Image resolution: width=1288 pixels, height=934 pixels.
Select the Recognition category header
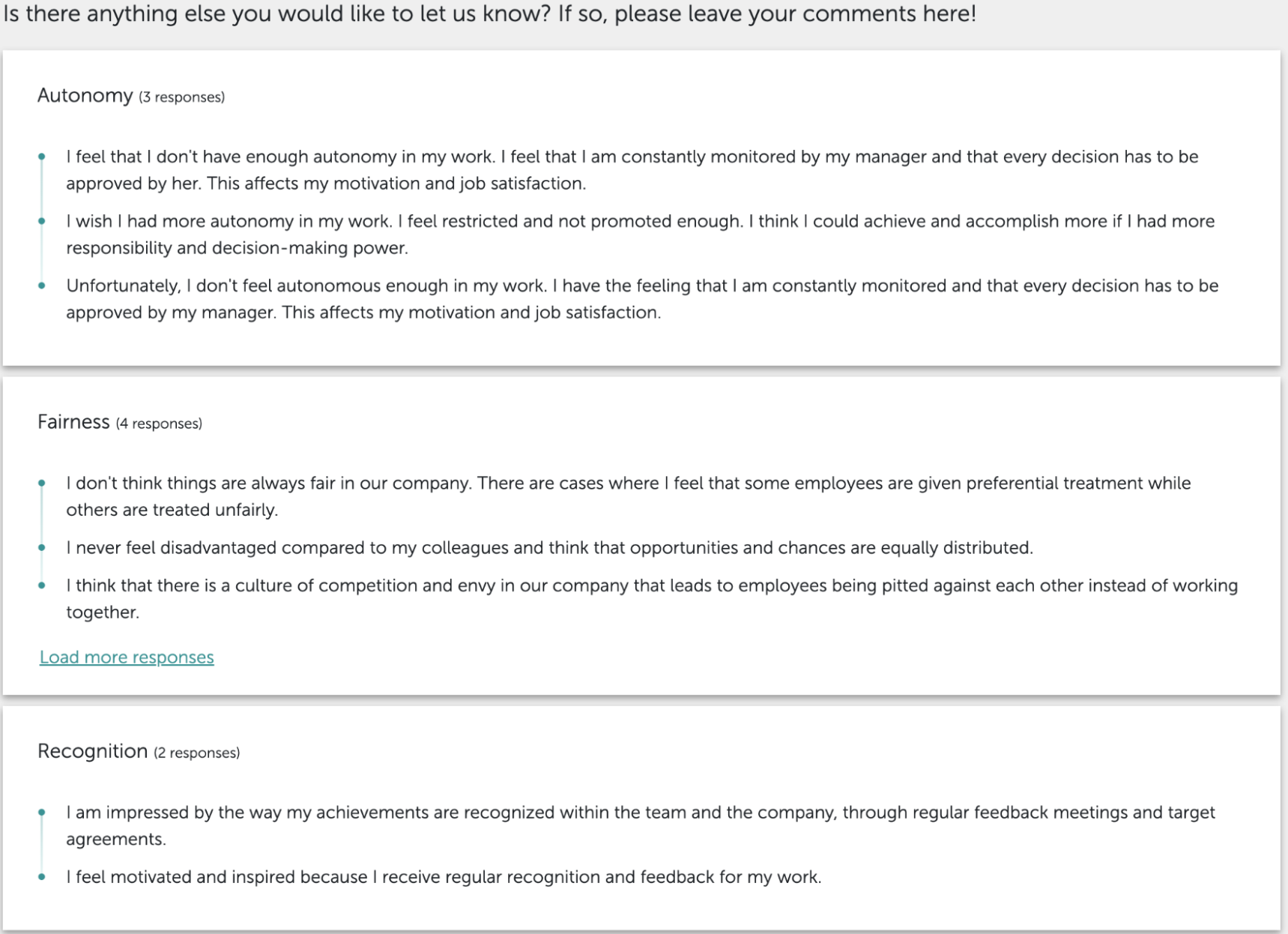(x=92, y=750)
